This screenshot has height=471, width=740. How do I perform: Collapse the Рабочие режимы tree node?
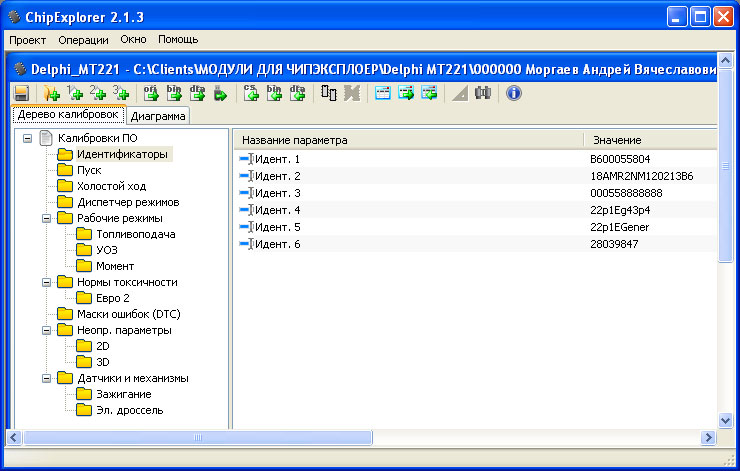[x=46, y=218]
